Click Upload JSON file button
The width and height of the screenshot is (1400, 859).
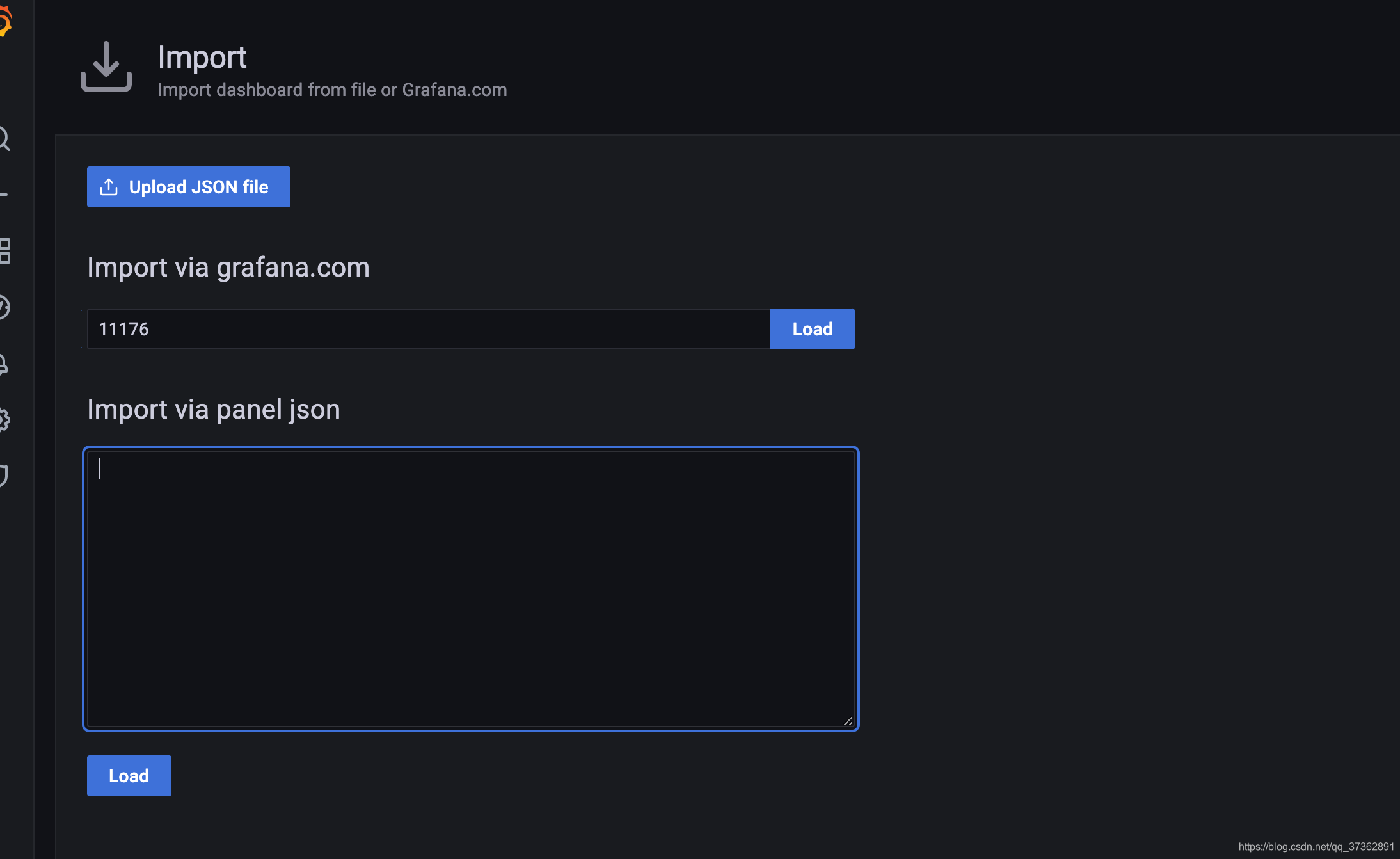(x=189, y=187)
